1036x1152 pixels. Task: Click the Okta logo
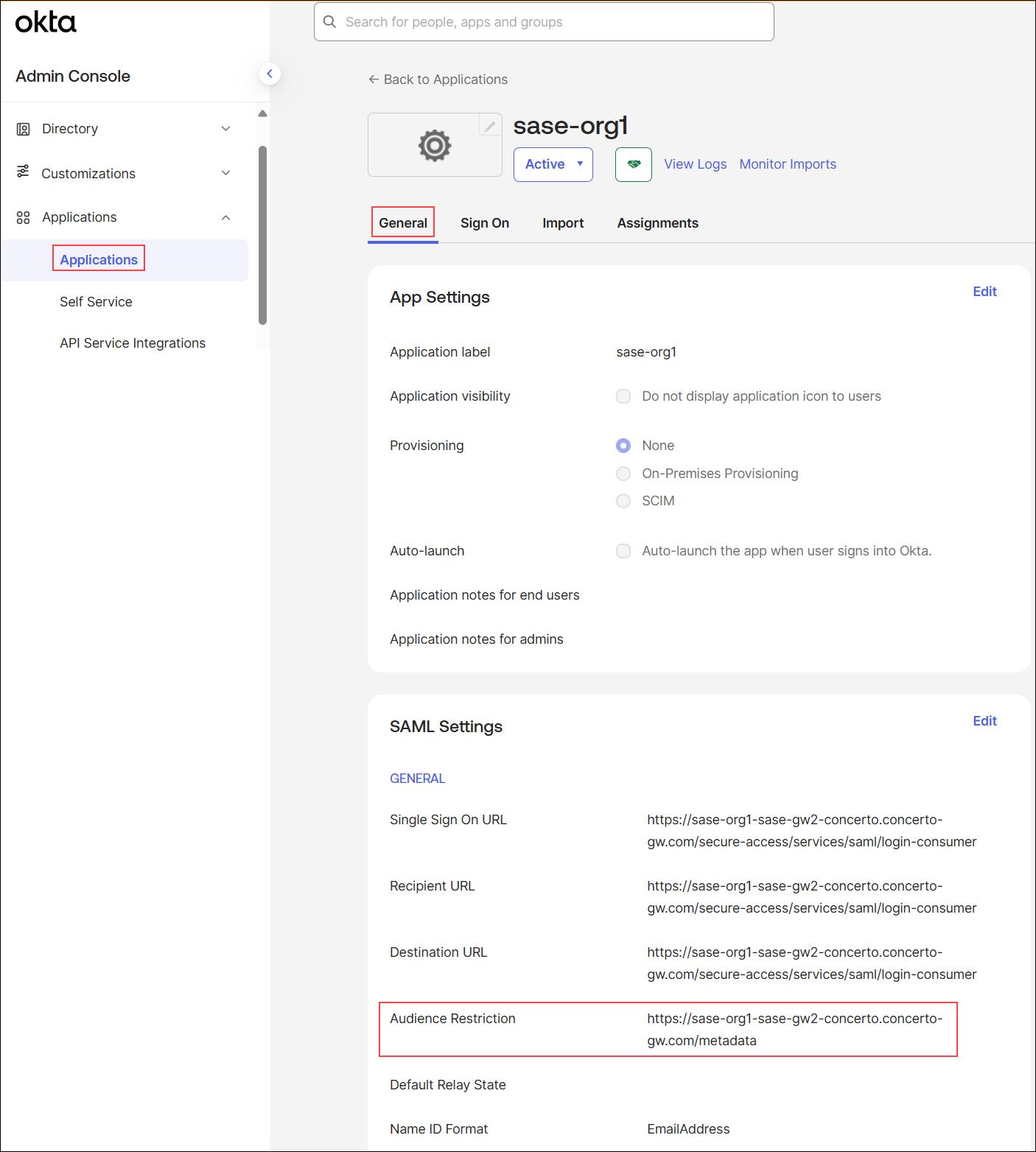[45, 22]
